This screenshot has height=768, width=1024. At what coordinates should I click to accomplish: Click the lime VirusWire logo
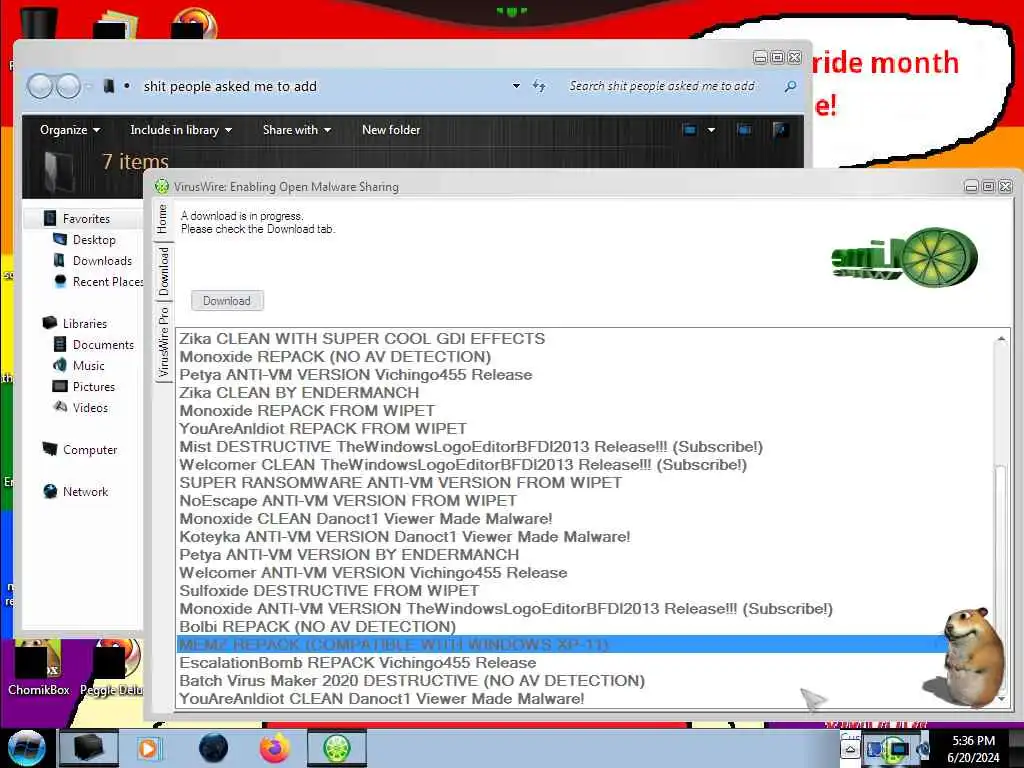[x=905, y=257]
